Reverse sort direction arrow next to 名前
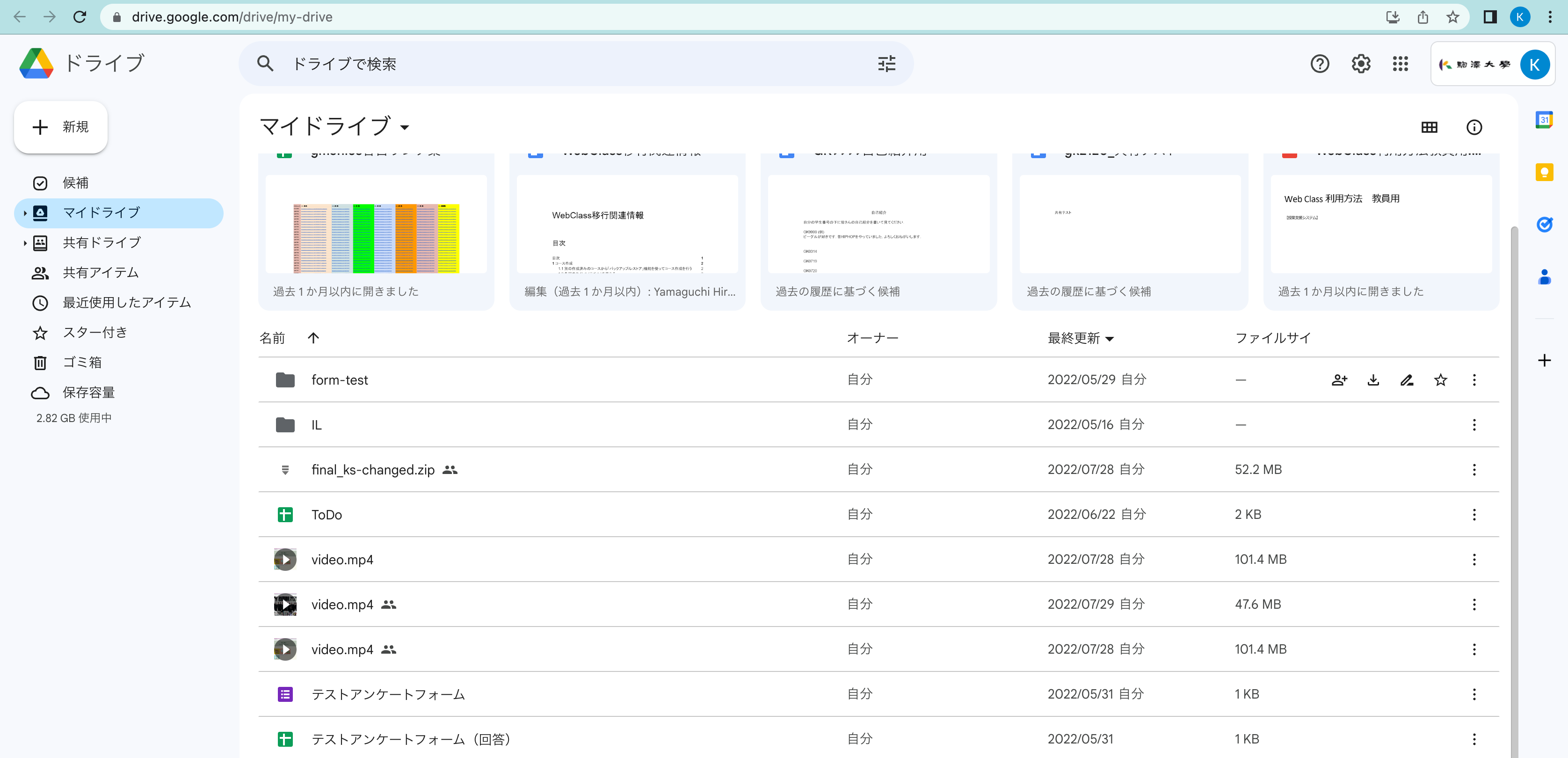This screenshot has width=1568, height=758. pyautogui.click(x=313, y=338)
